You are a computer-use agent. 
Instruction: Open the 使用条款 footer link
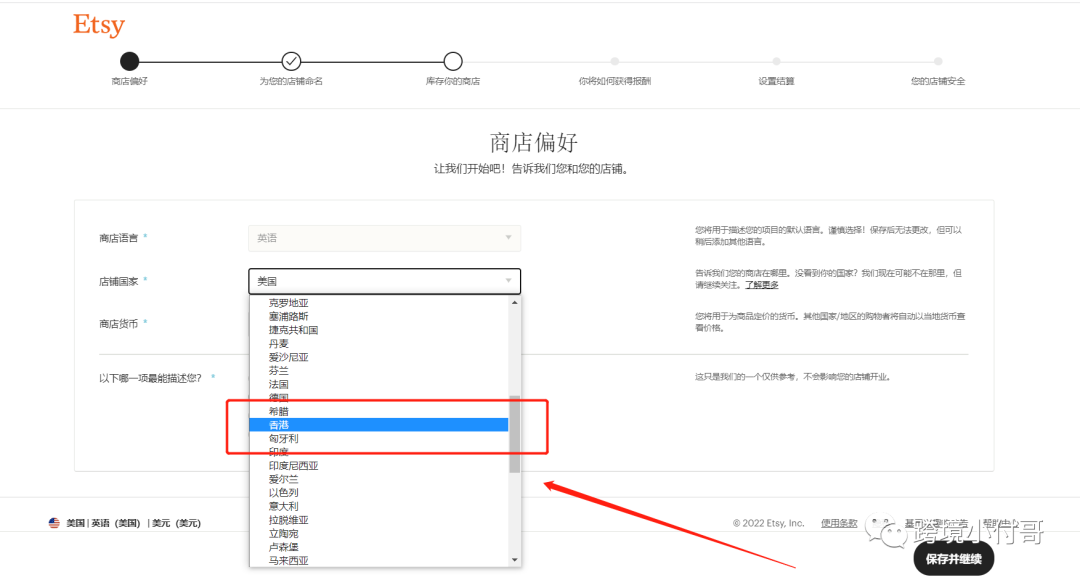click(x=839, y=524)
